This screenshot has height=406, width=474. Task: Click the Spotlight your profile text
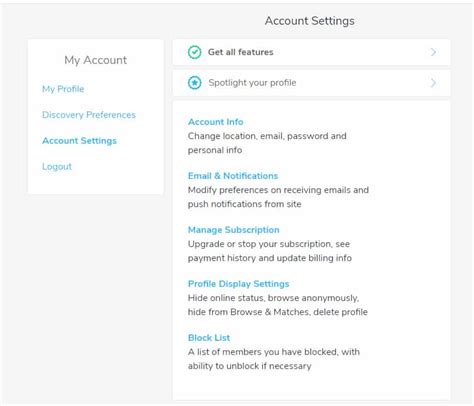click(x=252, y=83)
